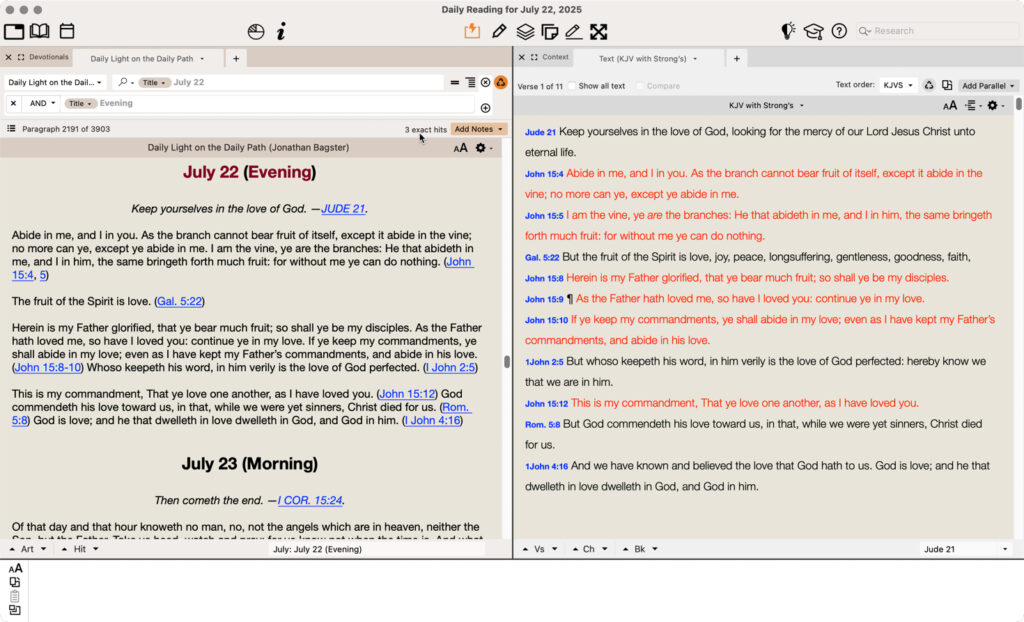Click the Daily Reading calendar icon

coord(67,31)
